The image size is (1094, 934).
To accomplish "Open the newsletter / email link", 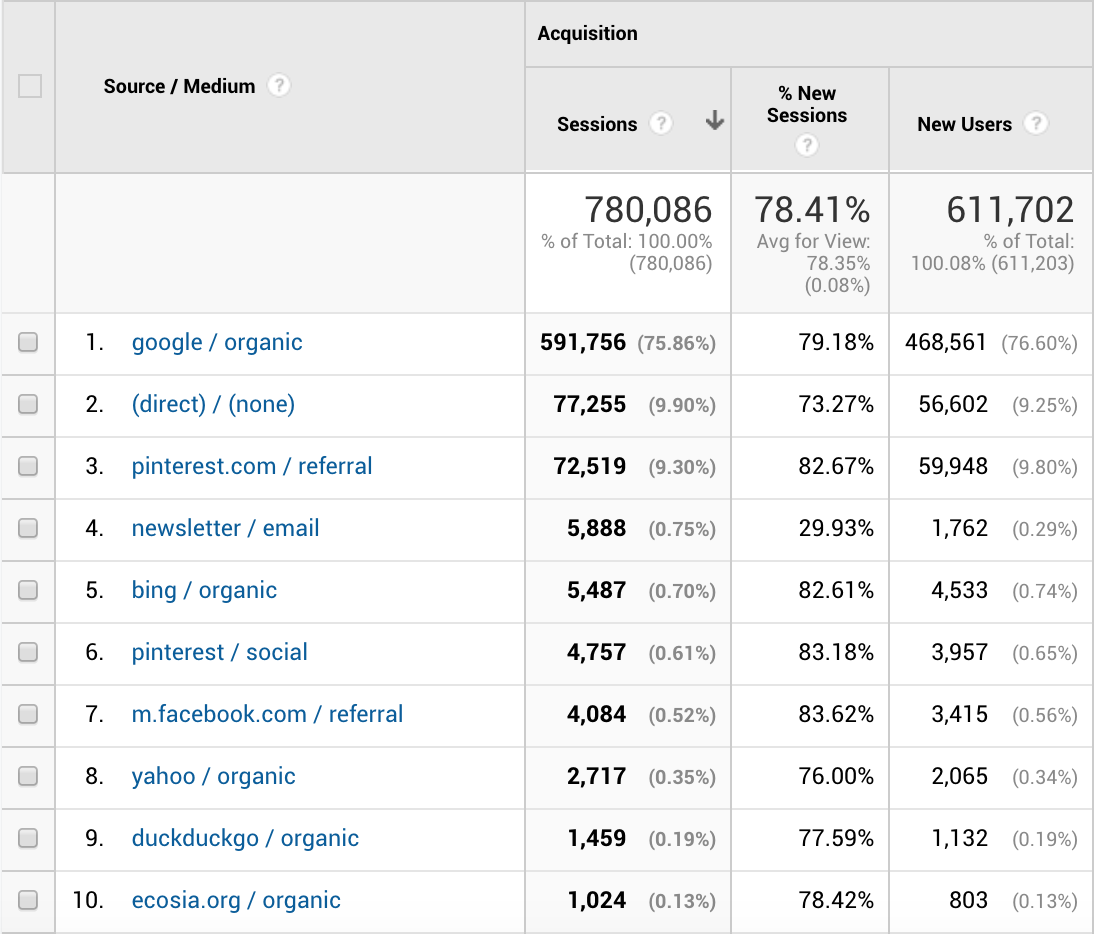I will point(225,528).
